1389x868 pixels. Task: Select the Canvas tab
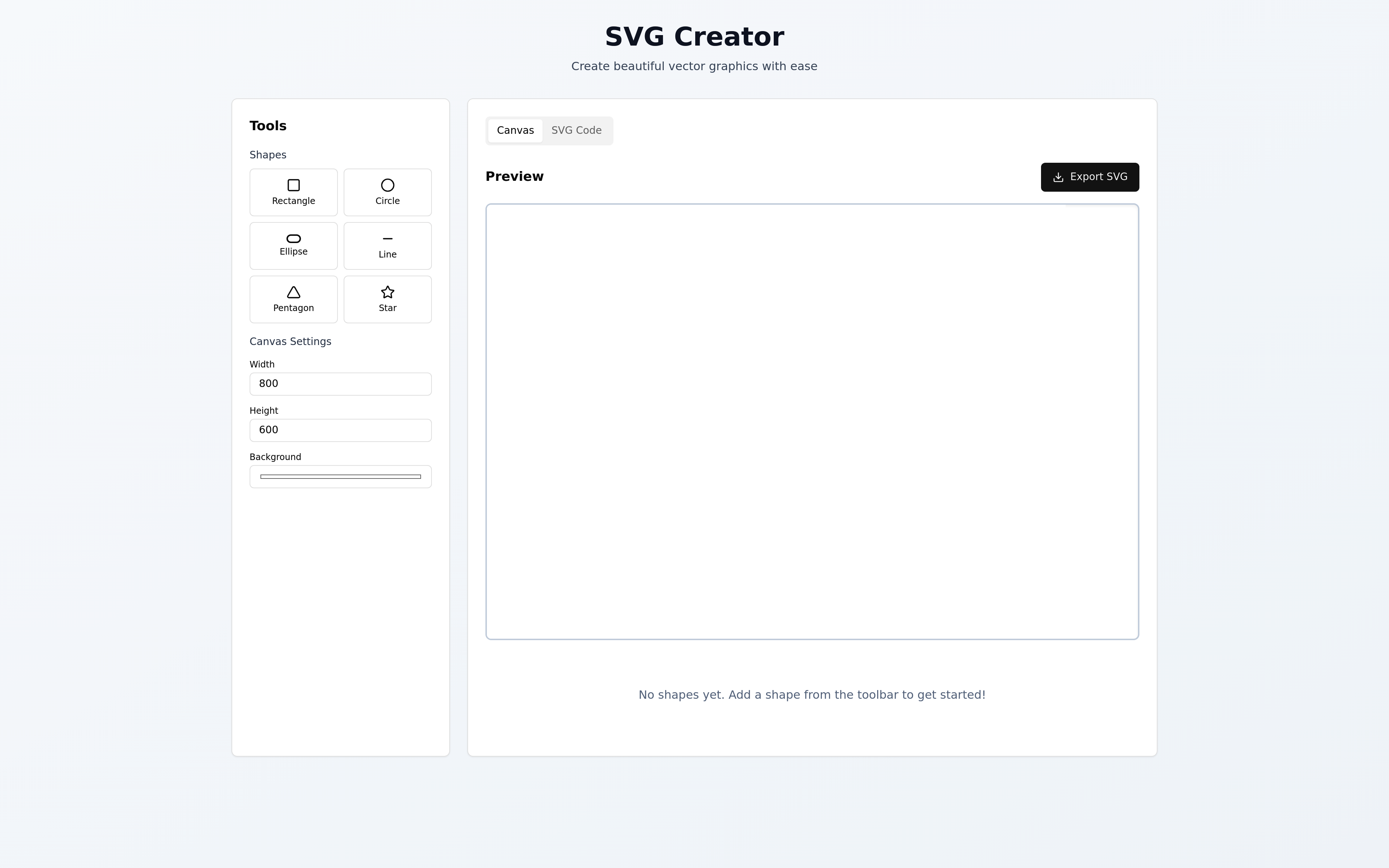coord(515,131)
